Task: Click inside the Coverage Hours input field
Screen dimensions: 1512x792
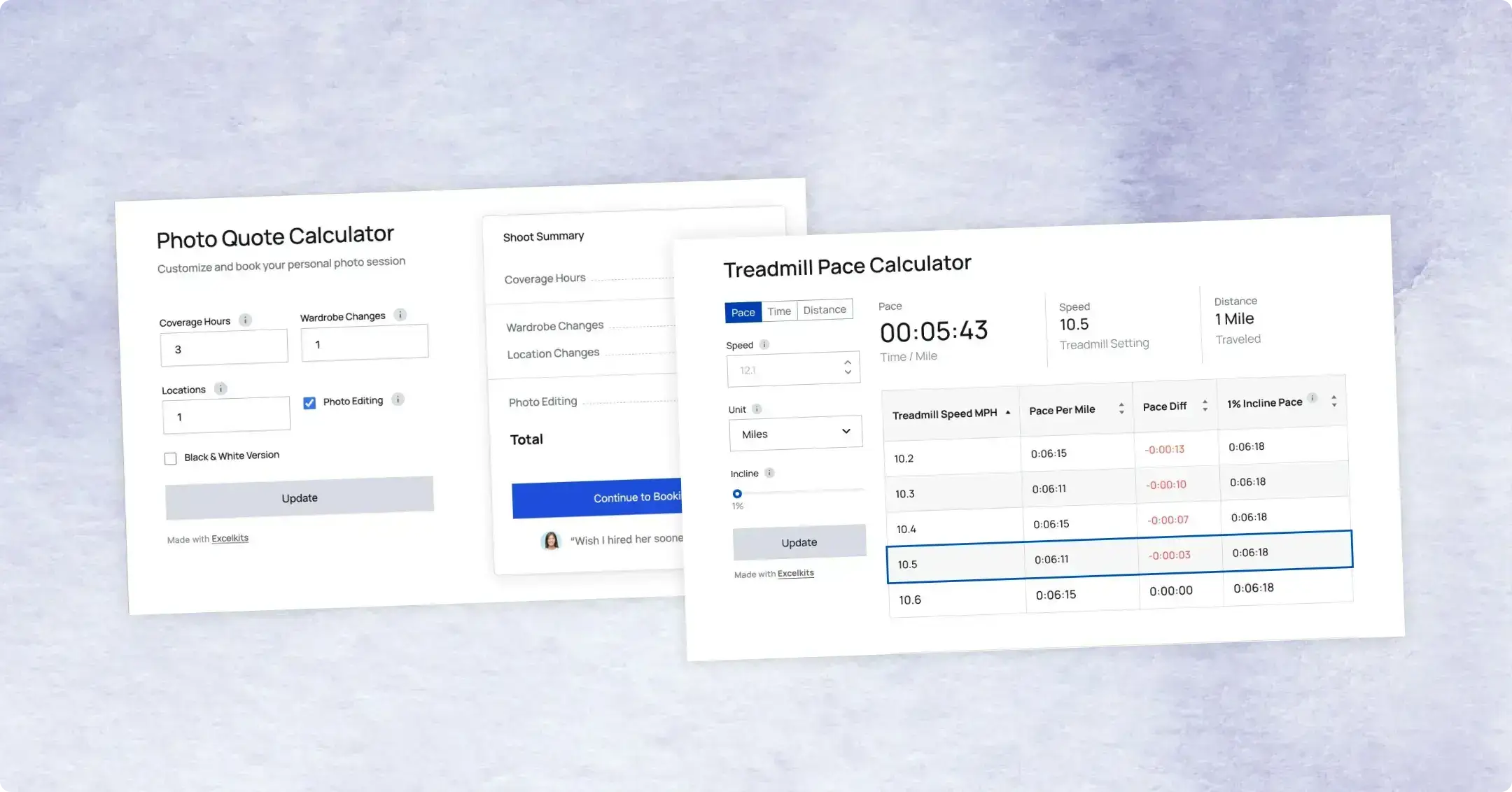Action: 224,348
